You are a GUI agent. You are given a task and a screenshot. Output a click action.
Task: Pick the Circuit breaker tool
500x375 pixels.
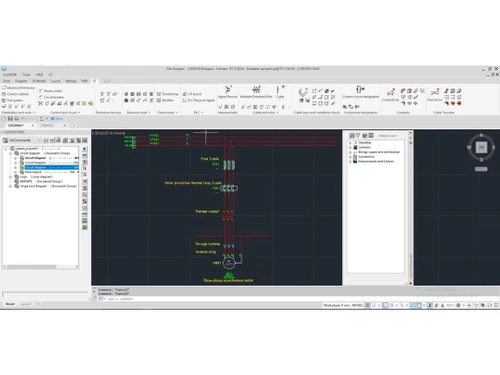[x=51, y=97]
